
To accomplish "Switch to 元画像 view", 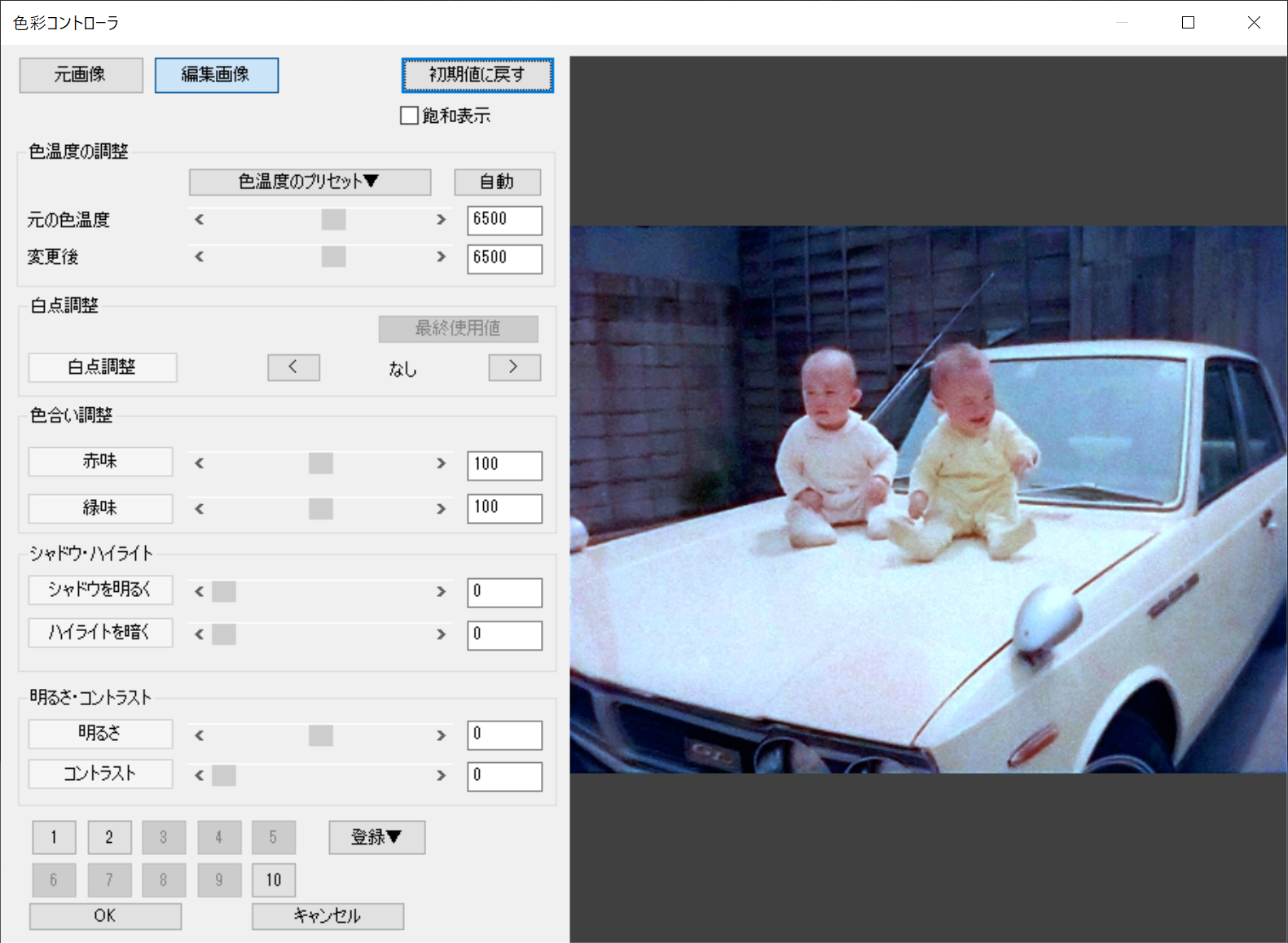I will [x=81, y=75].
